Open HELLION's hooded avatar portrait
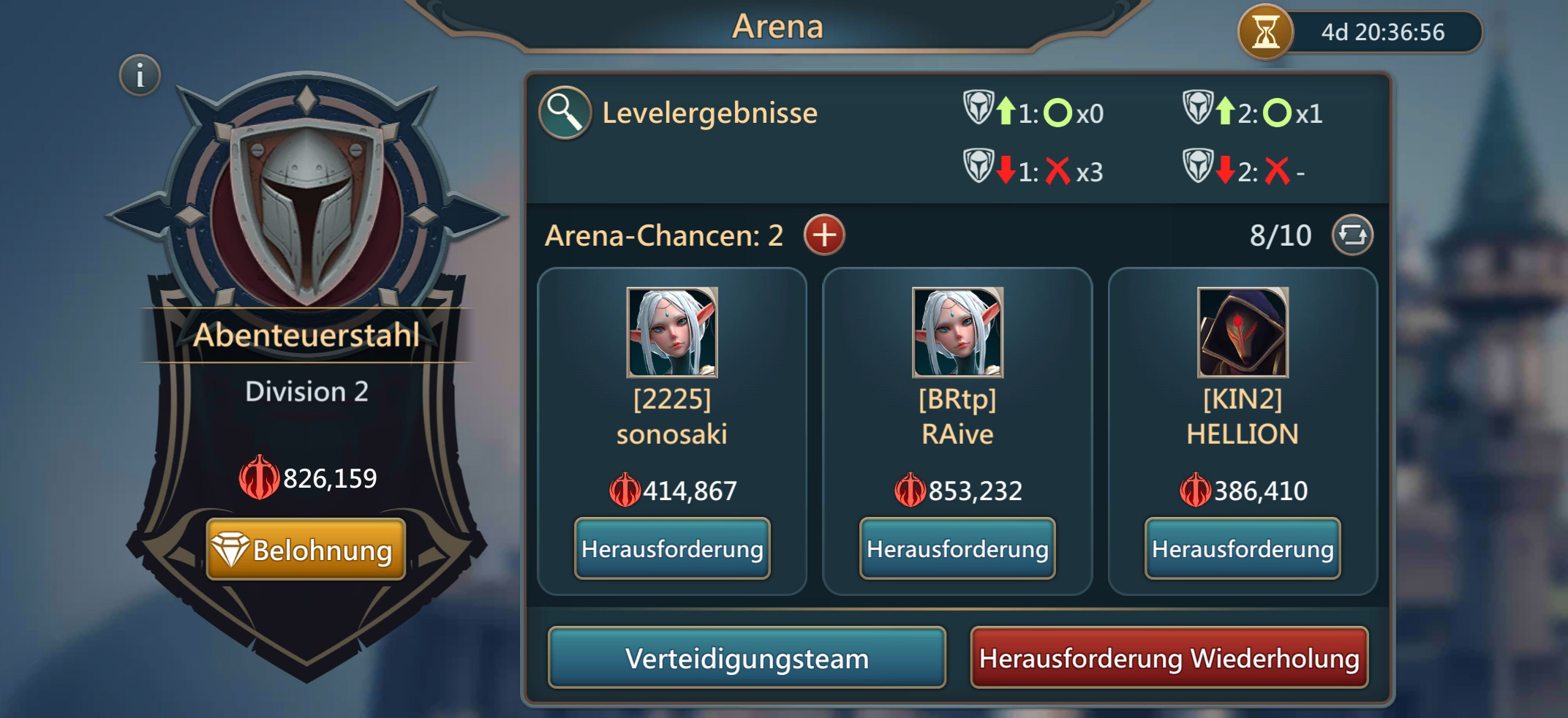Screen dimensions: 1568x718 [x=1243, y=332]
